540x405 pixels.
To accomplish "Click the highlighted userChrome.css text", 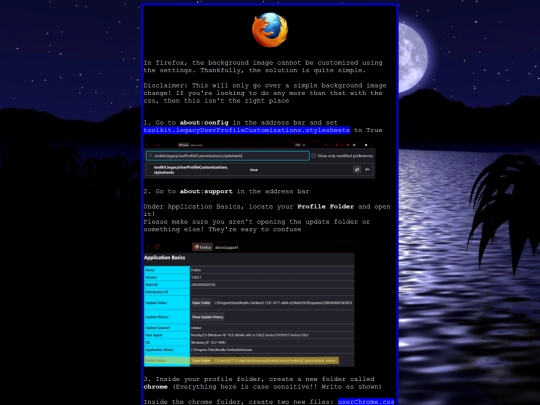I will click(366, 402).
